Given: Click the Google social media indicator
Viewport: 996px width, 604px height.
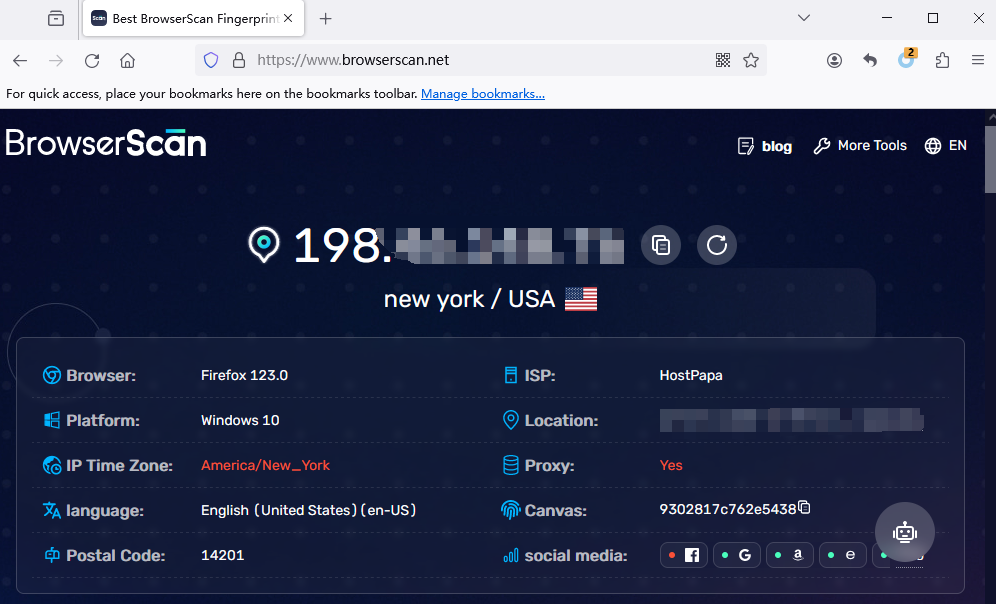Looking at the screenshot, I should tap(737, 555).
